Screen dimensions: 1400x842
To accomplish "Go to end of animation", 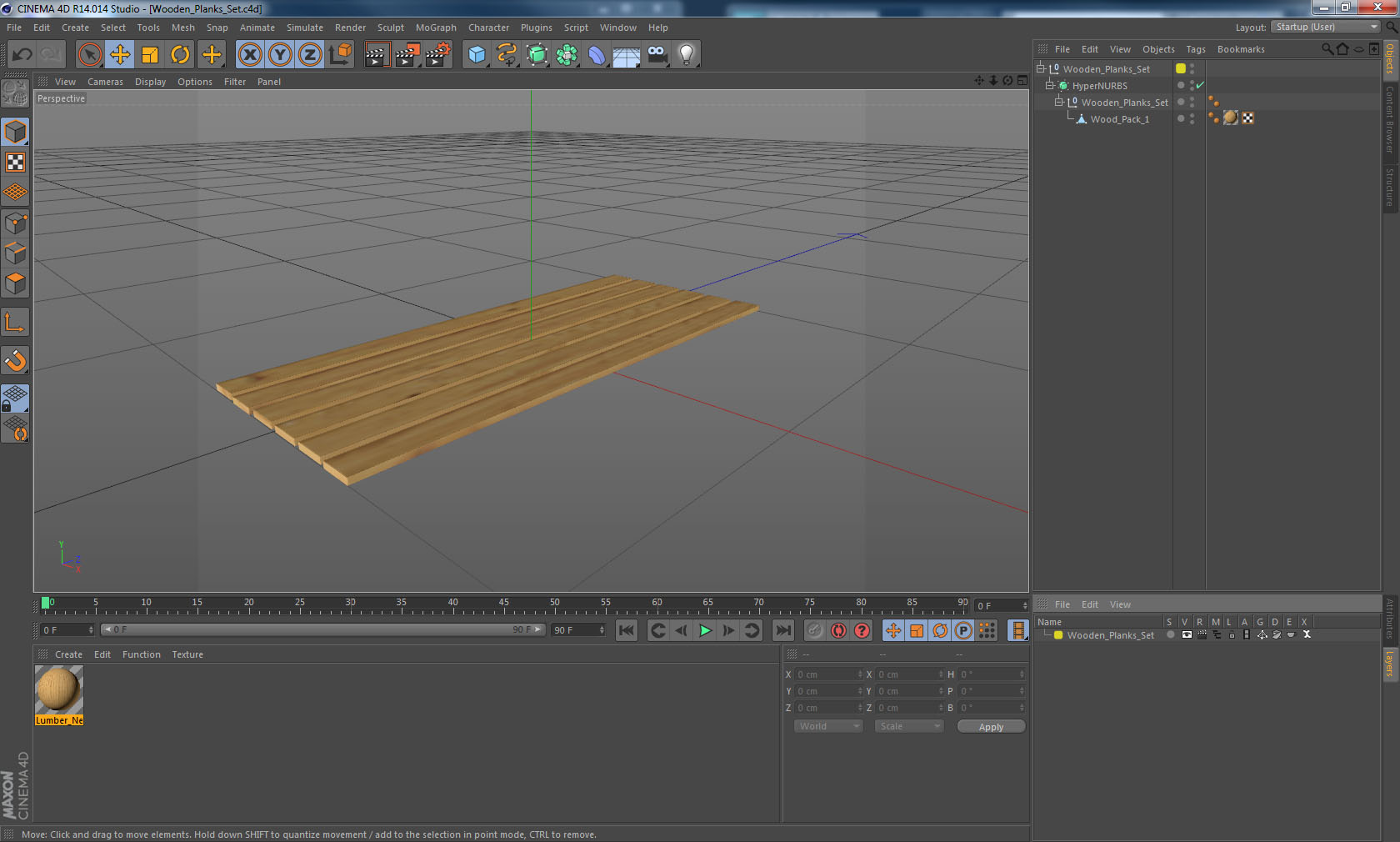I will coord(783,631).
